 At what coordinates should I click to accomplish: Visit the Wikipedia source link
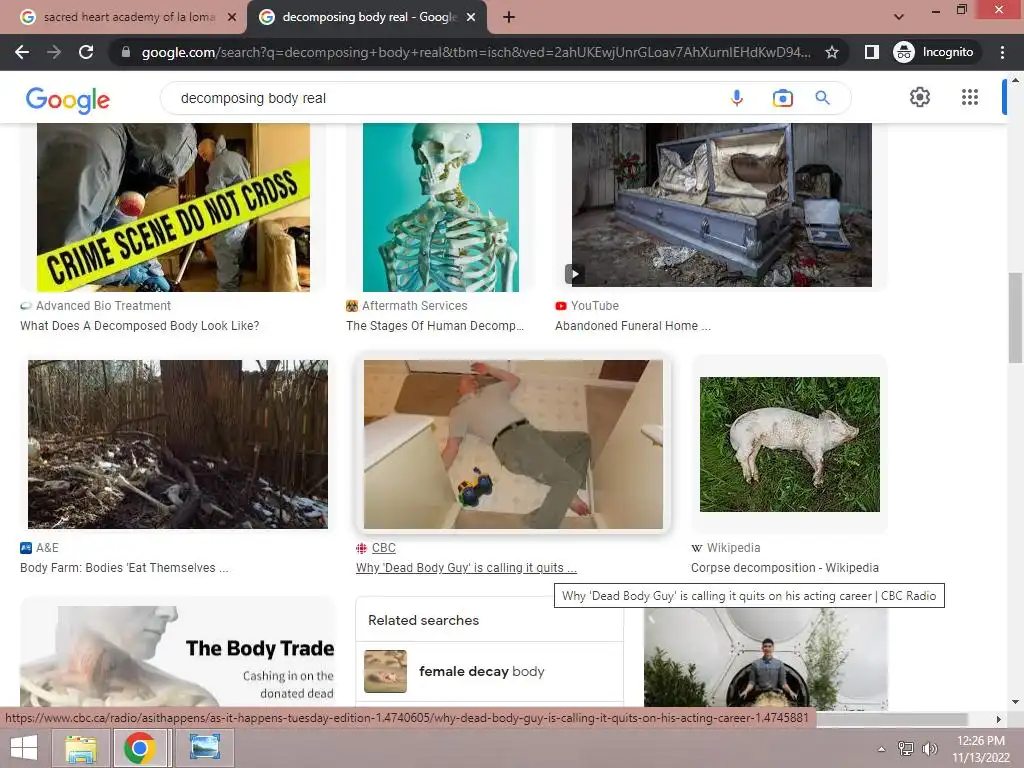[x=726, y=548]
